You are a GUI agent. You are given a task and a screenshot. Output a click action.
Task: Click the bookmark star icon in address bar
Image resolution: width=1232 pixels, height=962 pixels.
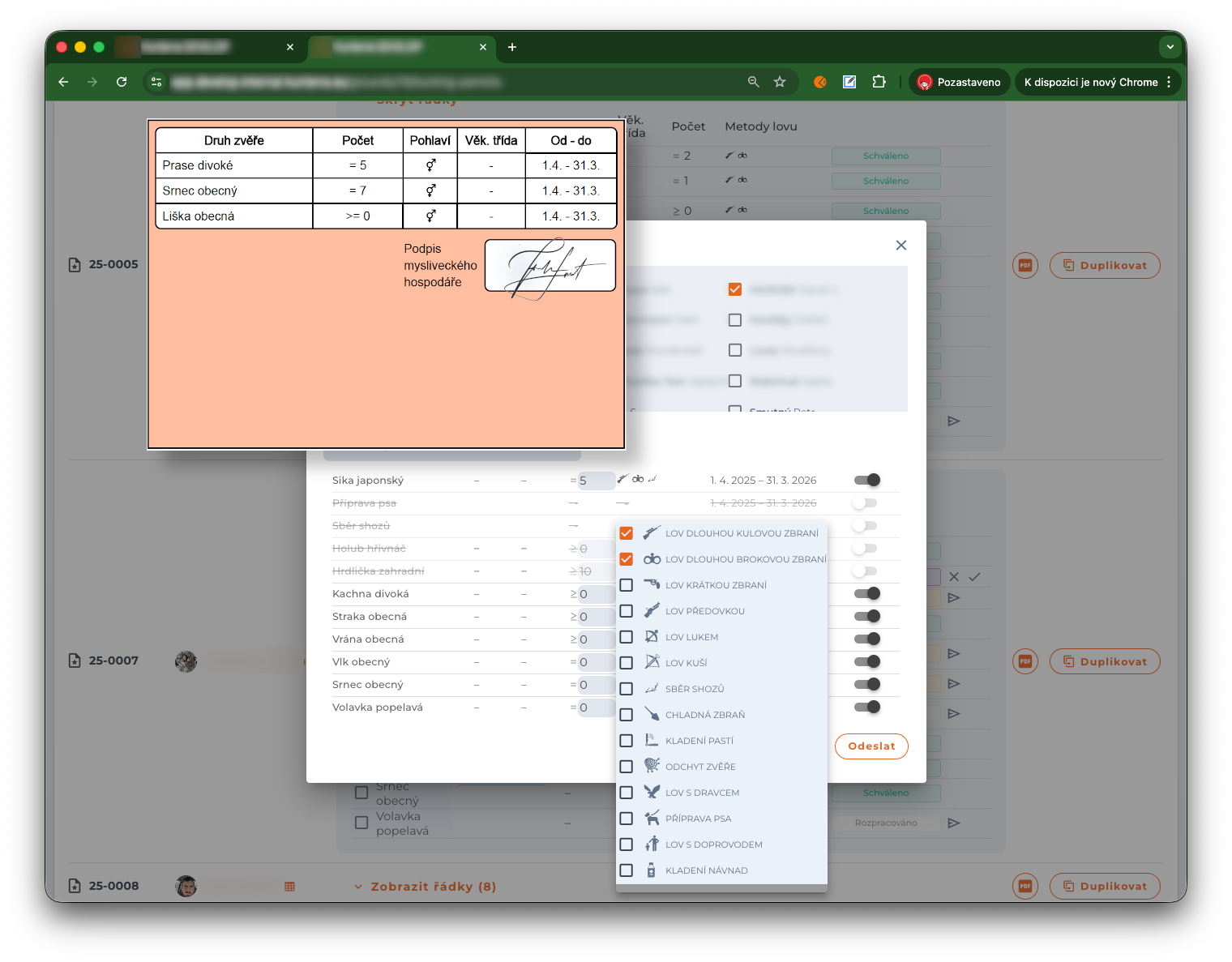pos(780,82)
